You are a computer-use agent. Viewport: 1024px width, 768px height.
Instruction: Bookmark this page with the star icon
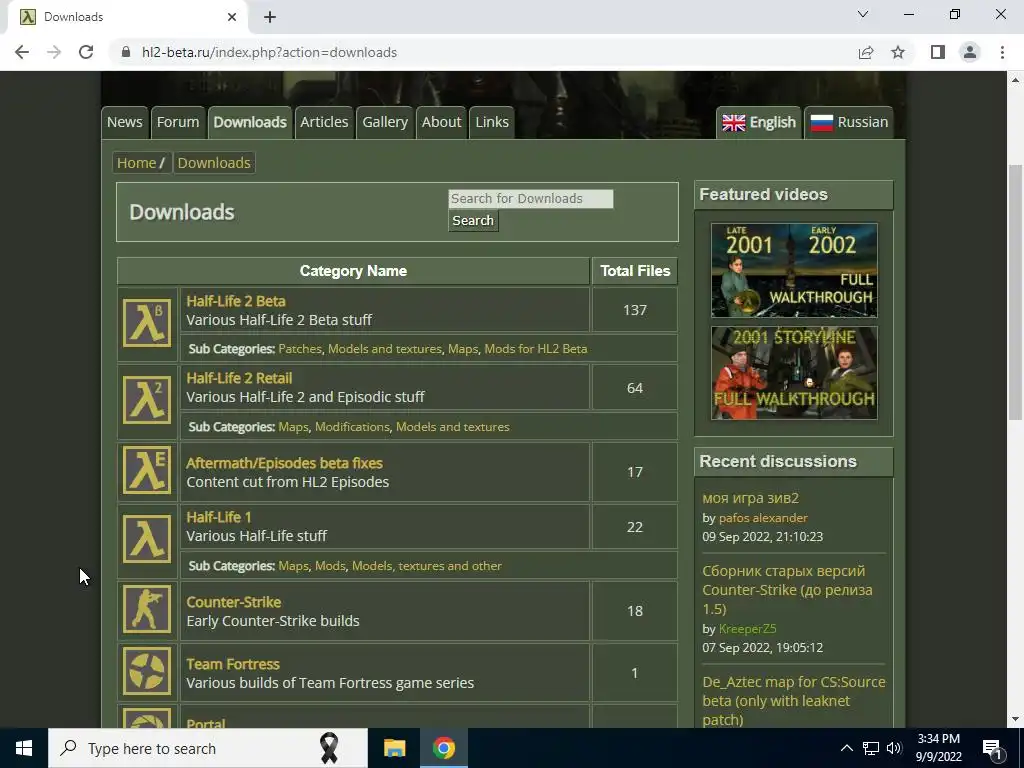898,52
